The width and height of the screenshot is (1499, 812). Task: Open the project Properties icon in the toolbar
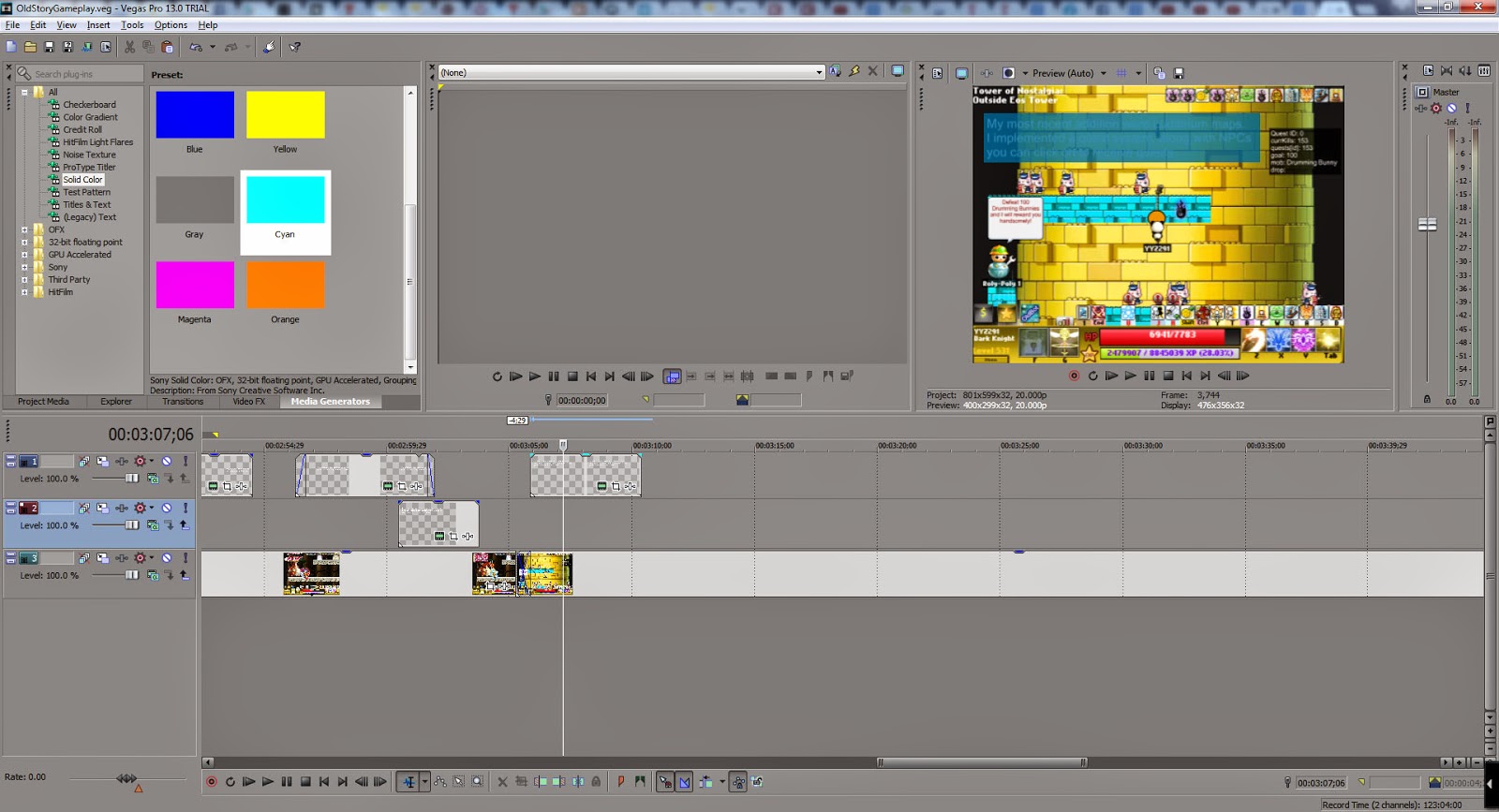click(x=106, y=47)
